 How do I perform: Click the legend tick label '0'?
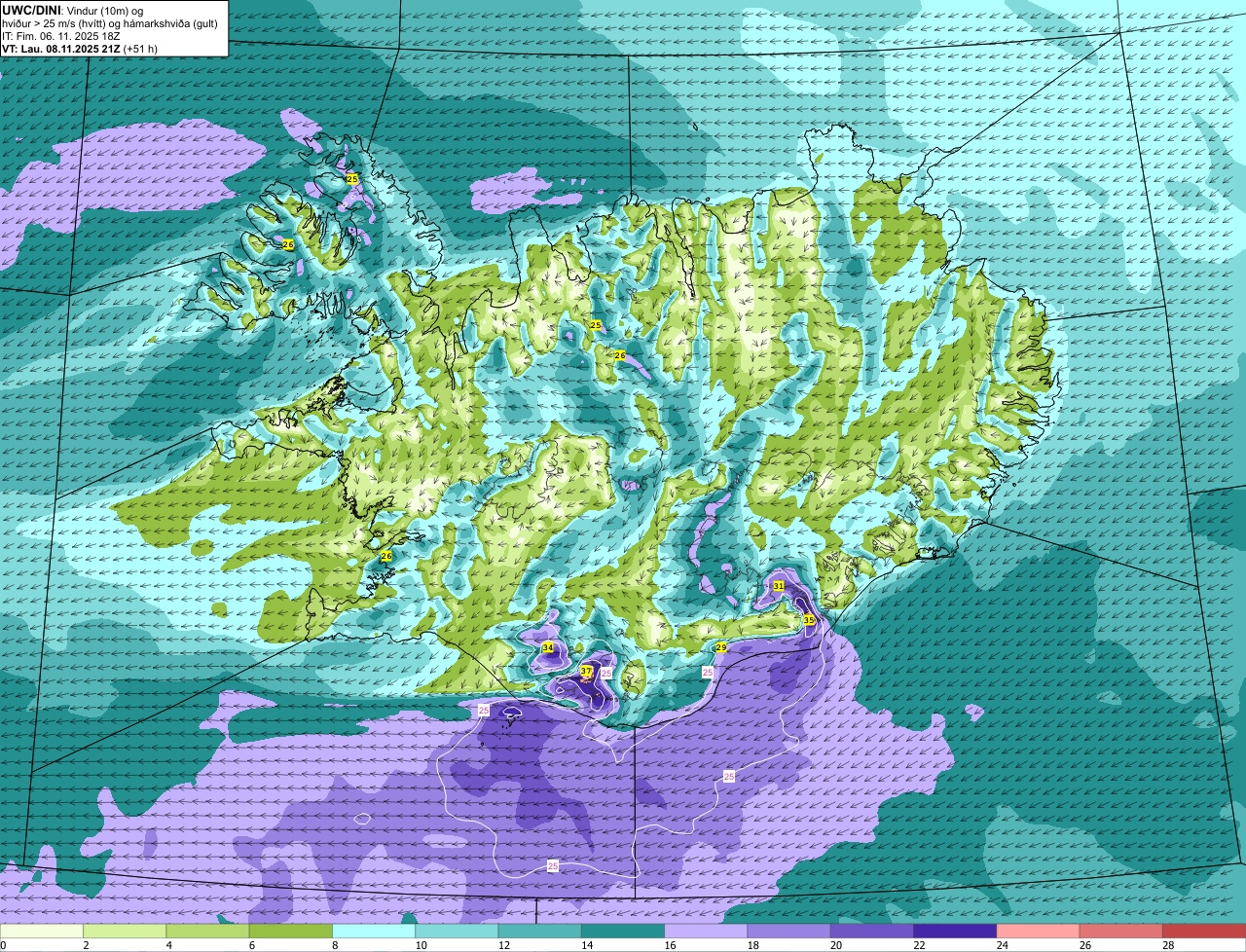[3, 944]
